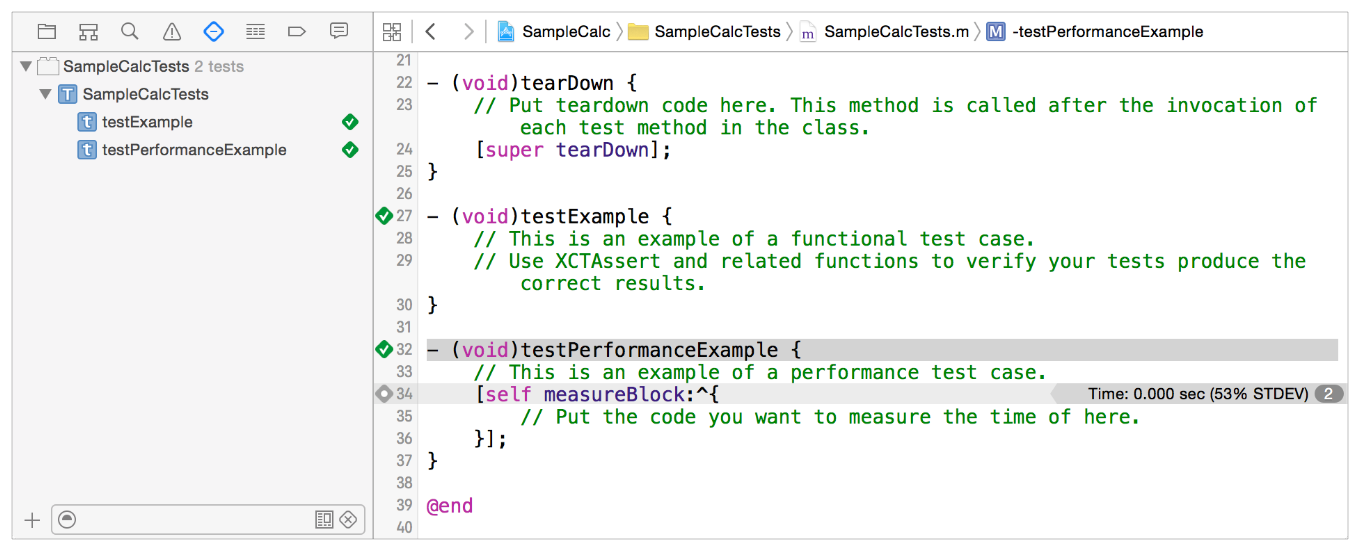Open the Find navigator magnifier icon

click(130, 31)
